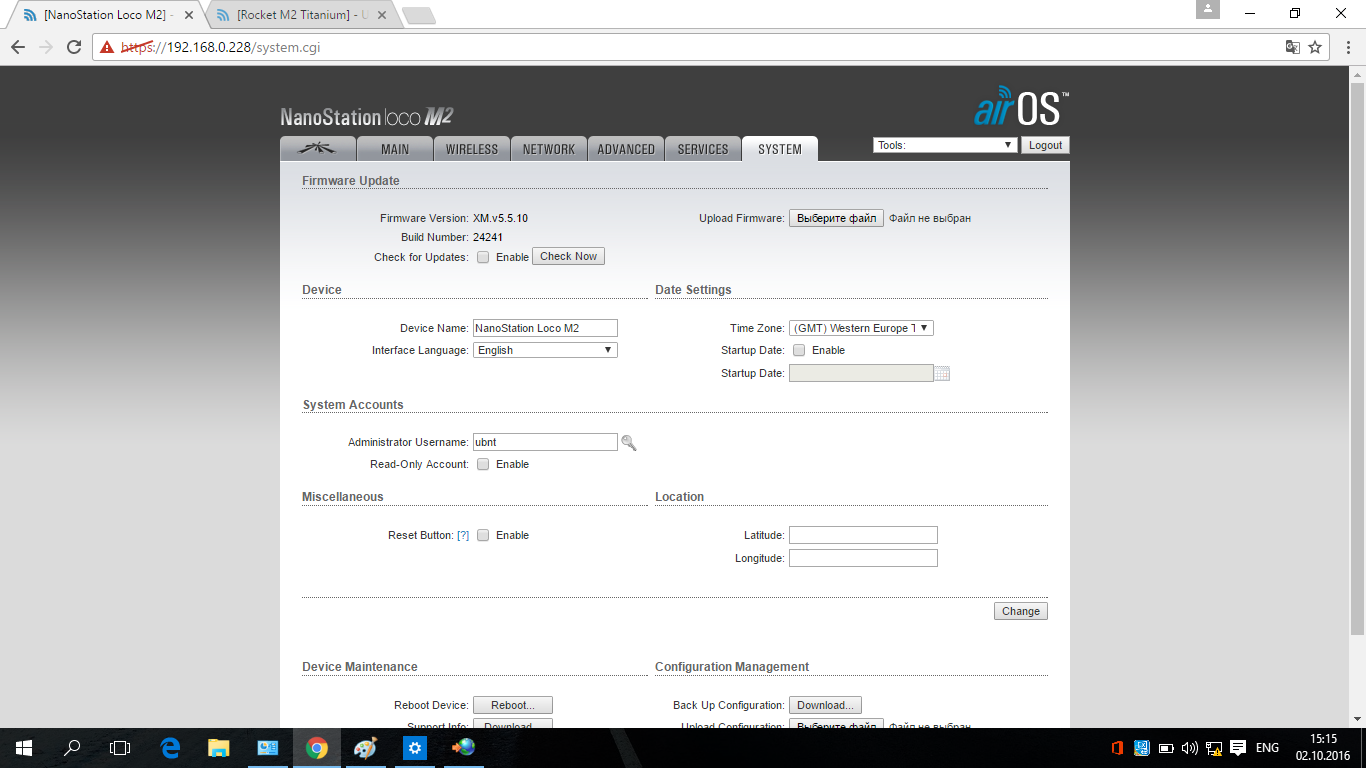The height and width of the screenshot is (768, 1366).
Task: Enable the Read-Only Account checkbox
Action: tap(483, 464)
